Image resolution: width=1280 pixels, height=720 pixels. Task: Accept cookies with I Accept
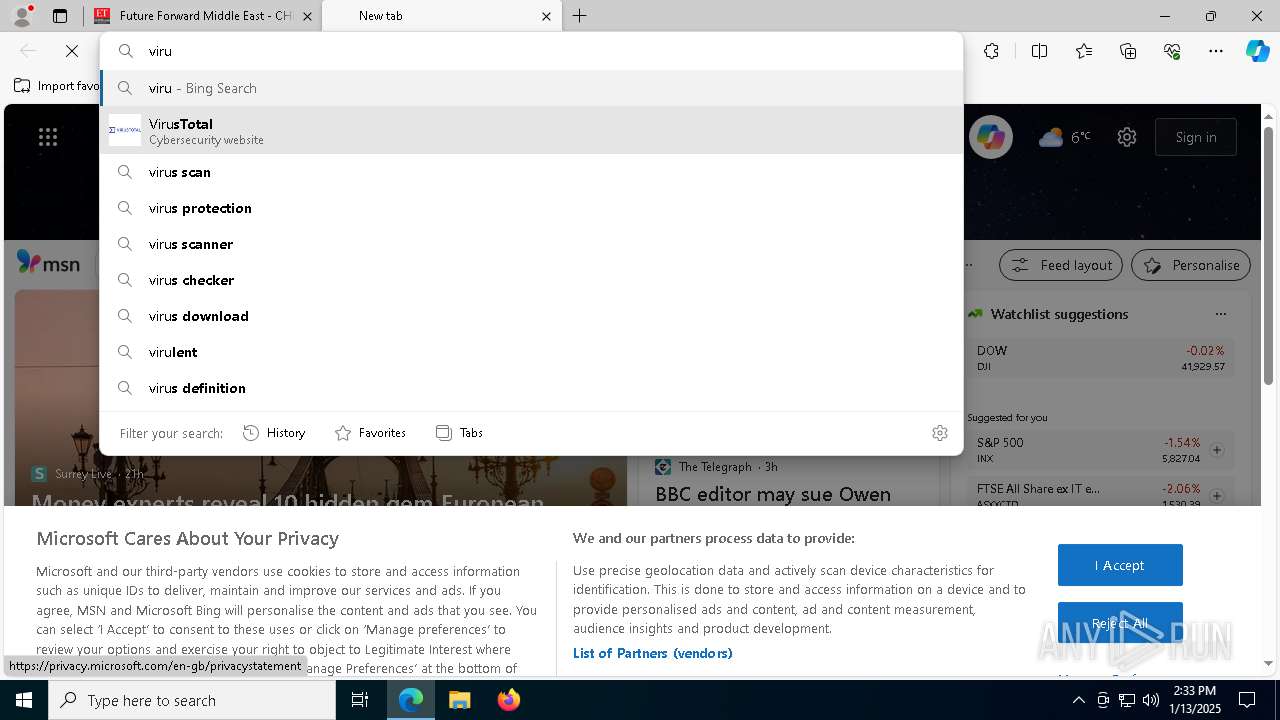1120,565
